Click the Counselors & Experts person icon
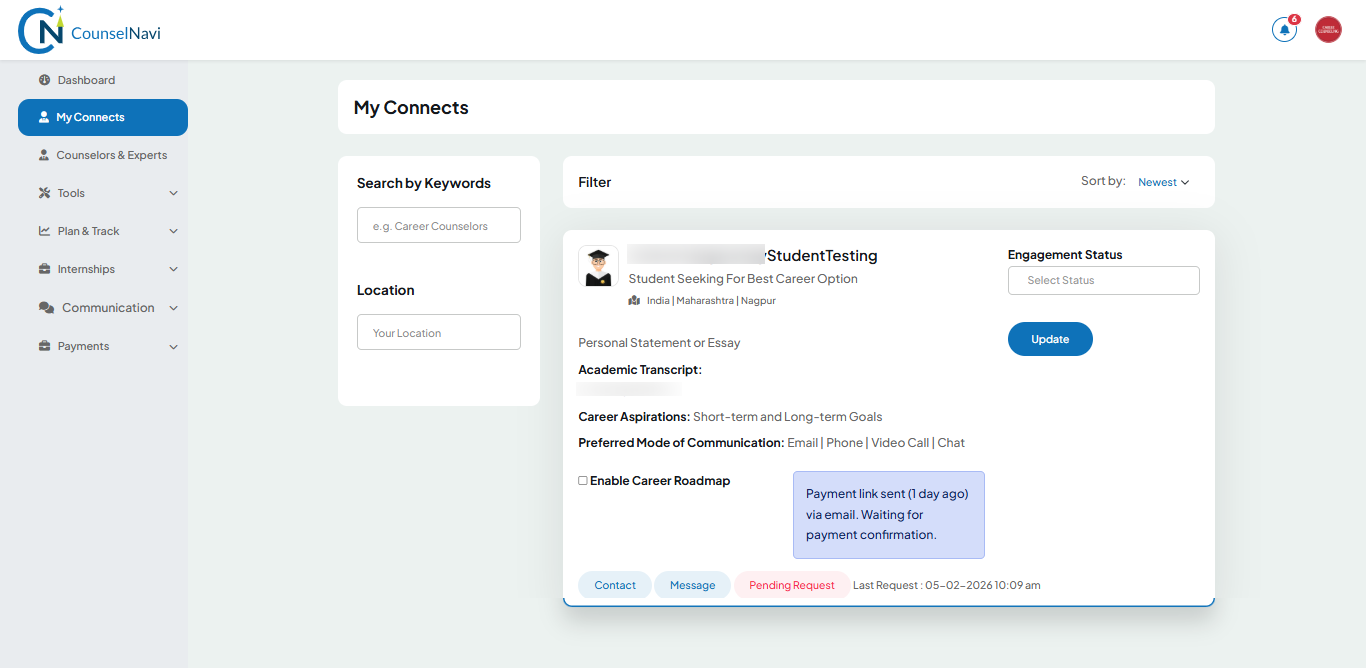 (44, 155)
